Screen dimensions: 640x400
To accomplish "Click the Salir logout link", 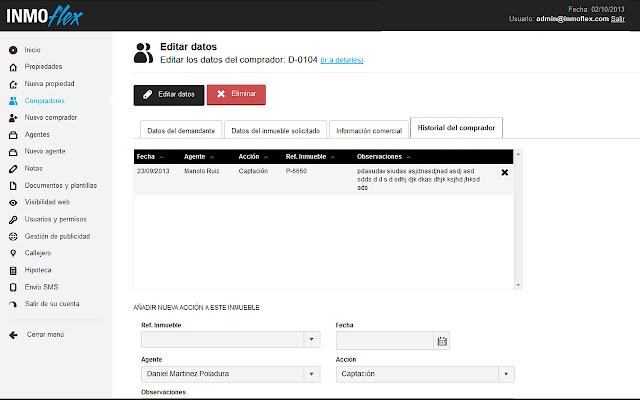I will (x=618, y=18).
